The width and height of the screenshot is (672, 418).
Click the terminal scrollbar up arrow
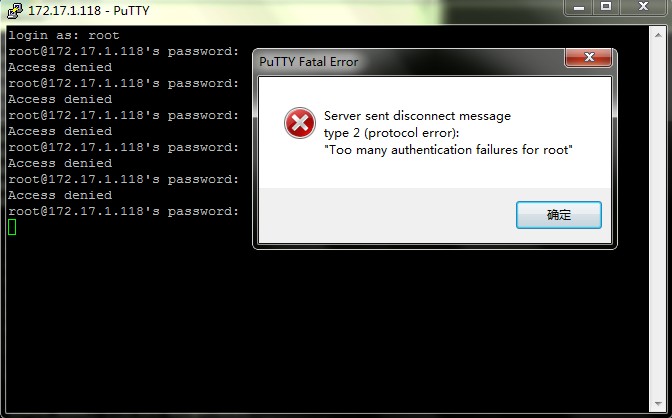click(658, 35)
